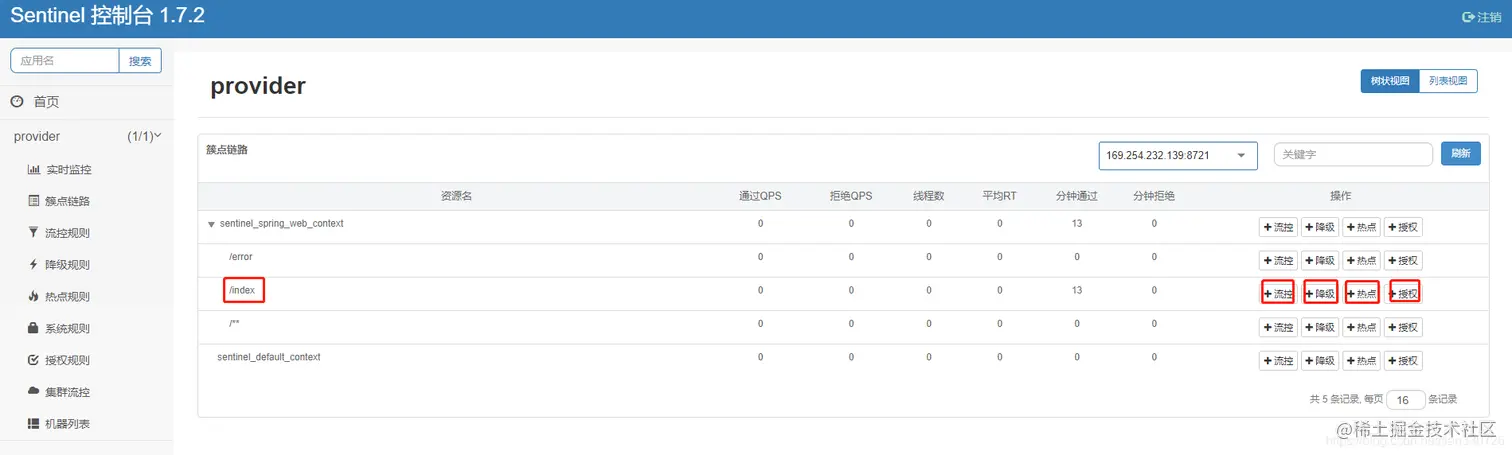The height and width of the screenshot is (455, 1512).
Task: Open 机器列表 grid icon in sidebar
Action: coord(34,424)
